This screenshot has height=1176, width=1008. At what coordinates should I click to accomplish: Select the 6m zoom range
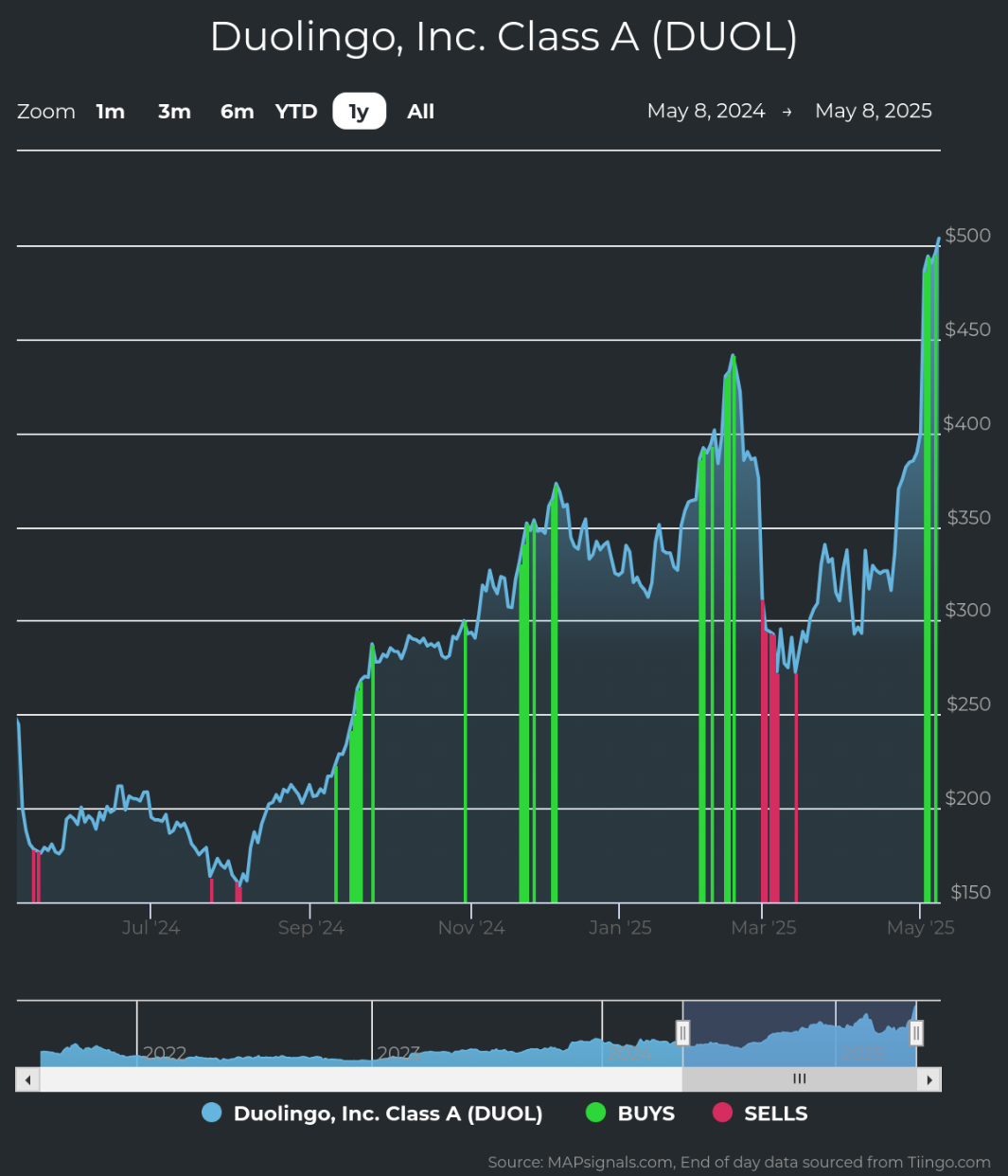[x=238, y=112]
